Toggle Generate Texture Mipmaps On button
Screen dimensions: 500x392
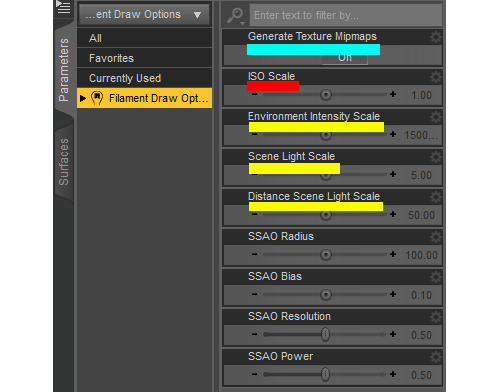click(345, 59)
